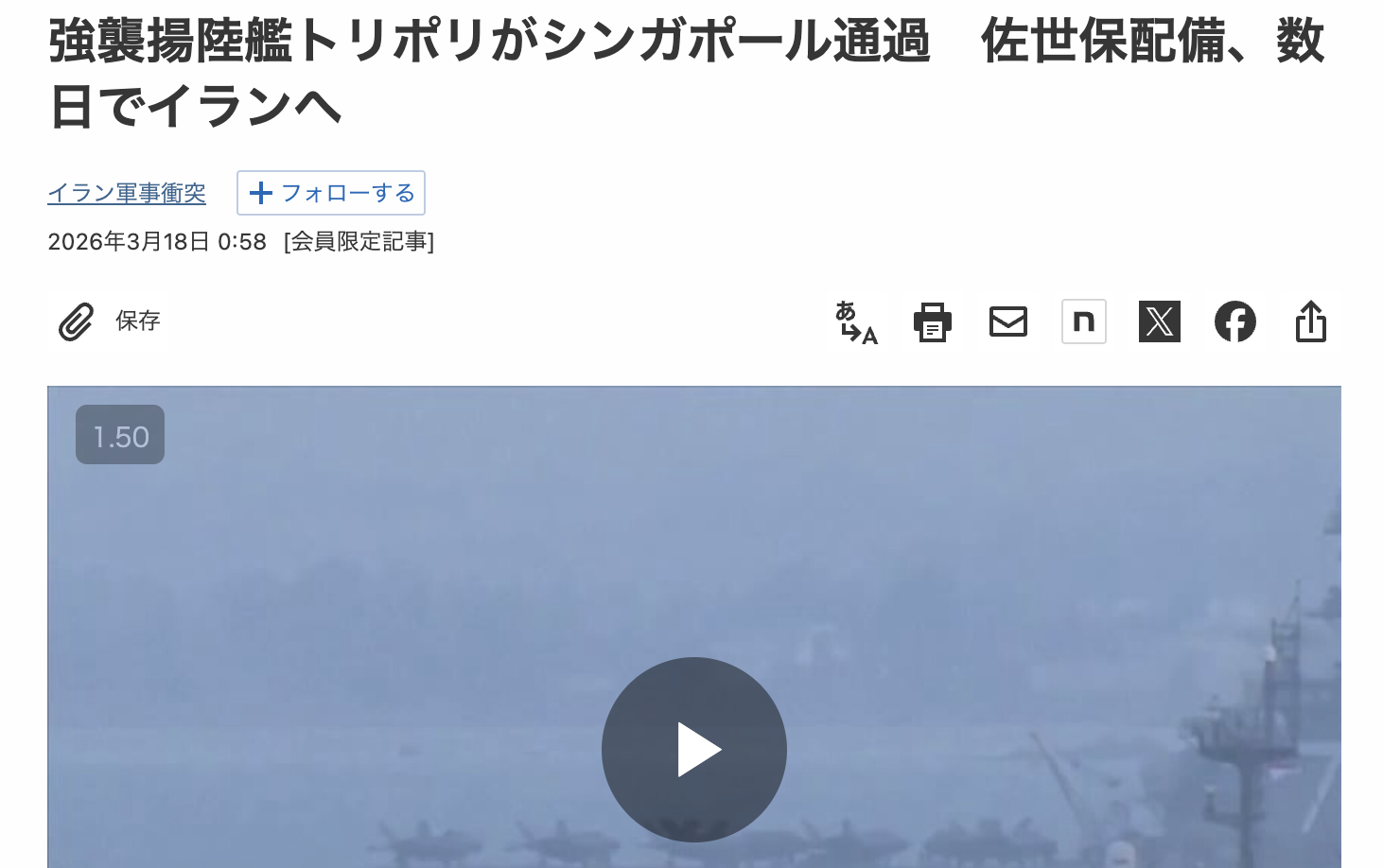The width and height of the screenshot is (1383, 868).
Task: Open the generic share menu icon
Action: click(1311, 321)
